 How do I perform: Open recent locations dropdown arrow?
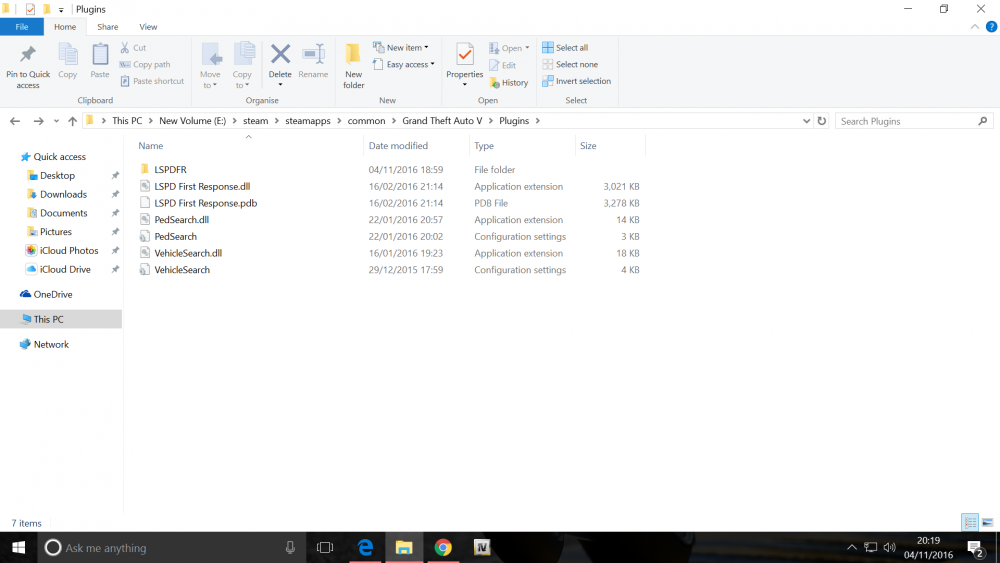56,121
